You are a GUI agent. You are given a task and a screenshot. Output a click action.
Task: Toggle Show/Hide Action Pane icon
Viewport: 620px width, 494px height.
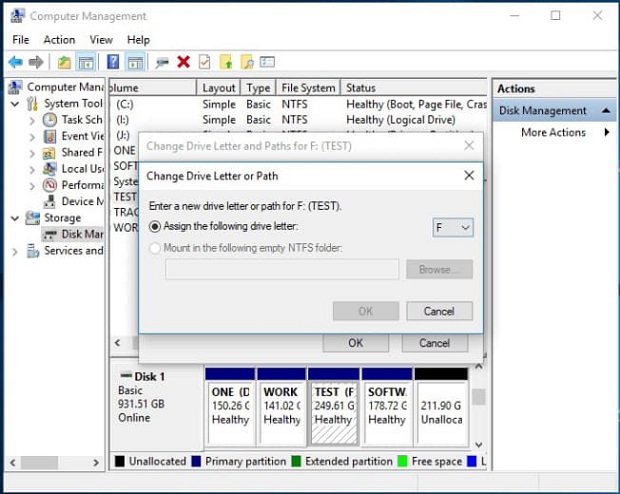[135, 62]
